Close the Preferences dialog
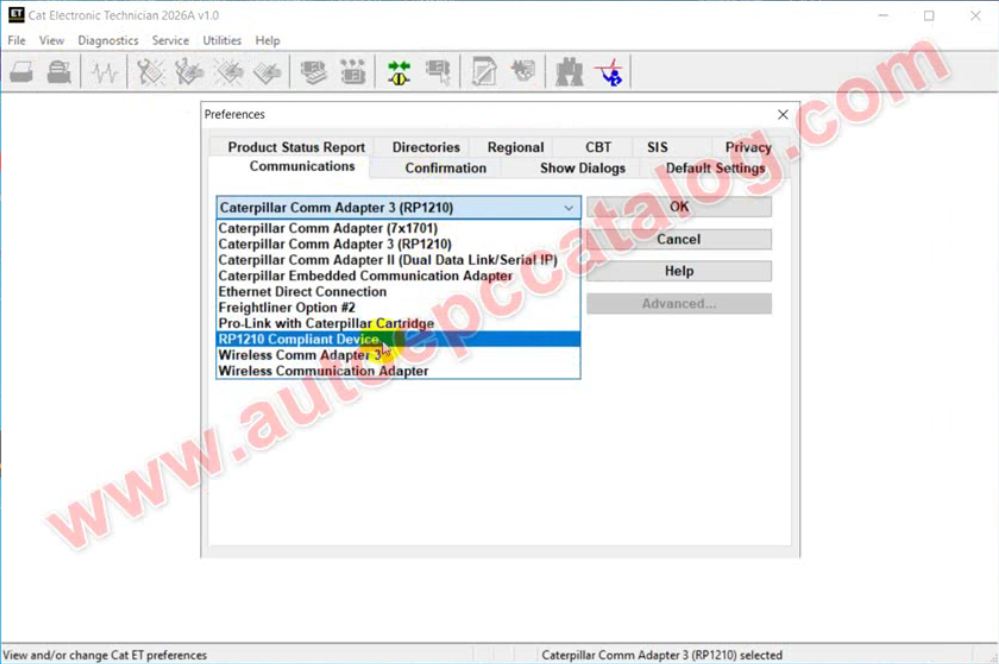 pyautogui.click(x=783, y=115)
